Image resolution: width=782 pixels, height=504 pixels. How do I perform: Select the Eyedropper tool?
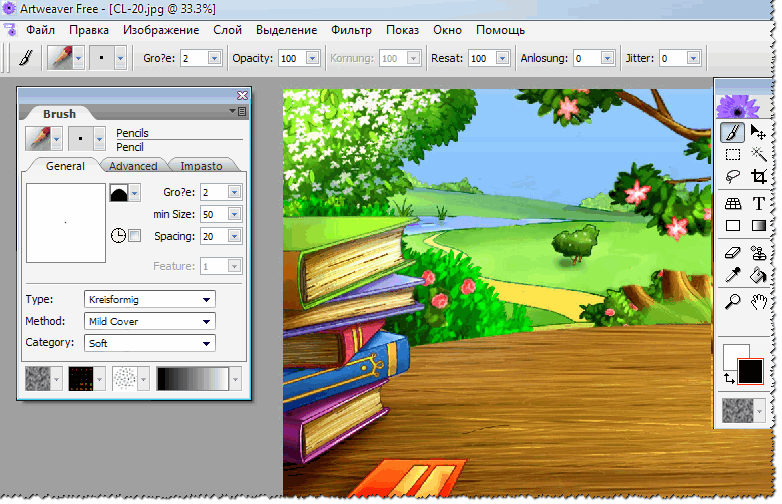click(732, 275)
